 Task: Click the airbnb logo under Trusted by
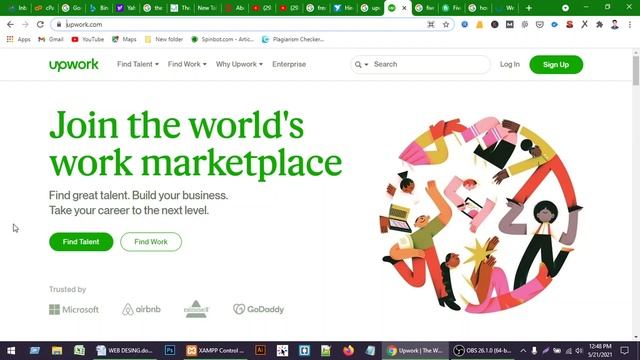pyautogui.click(x=141, y=309)
